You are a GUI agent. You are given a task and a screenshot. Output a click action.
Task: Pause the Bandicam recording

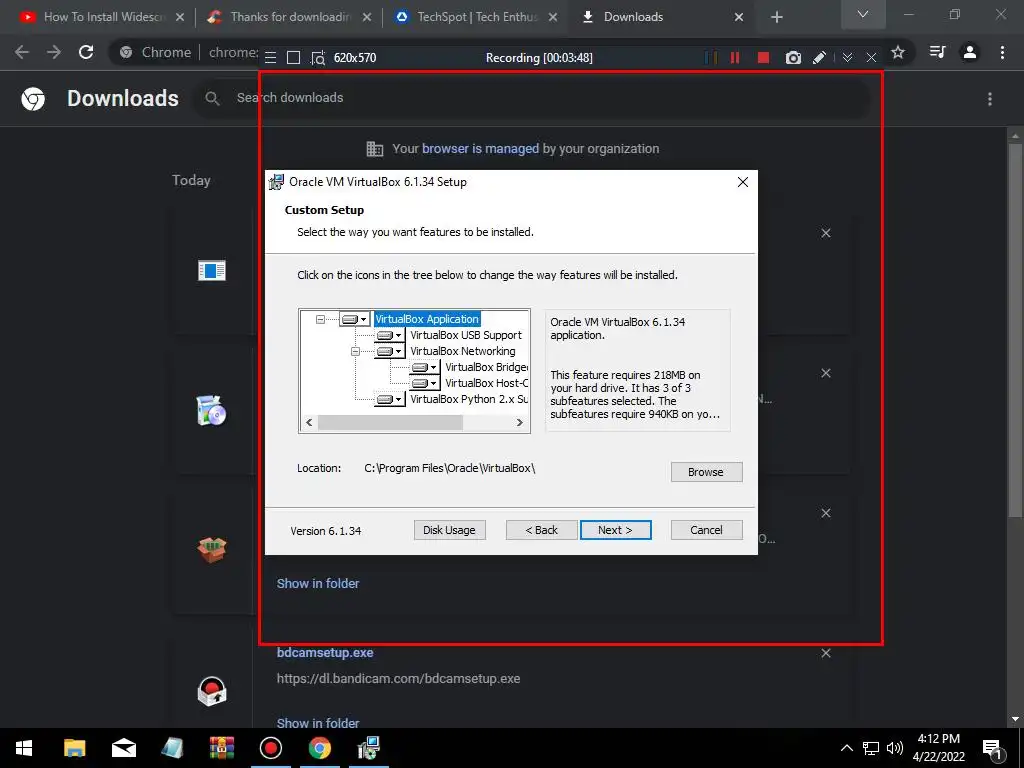coord(735,57)
